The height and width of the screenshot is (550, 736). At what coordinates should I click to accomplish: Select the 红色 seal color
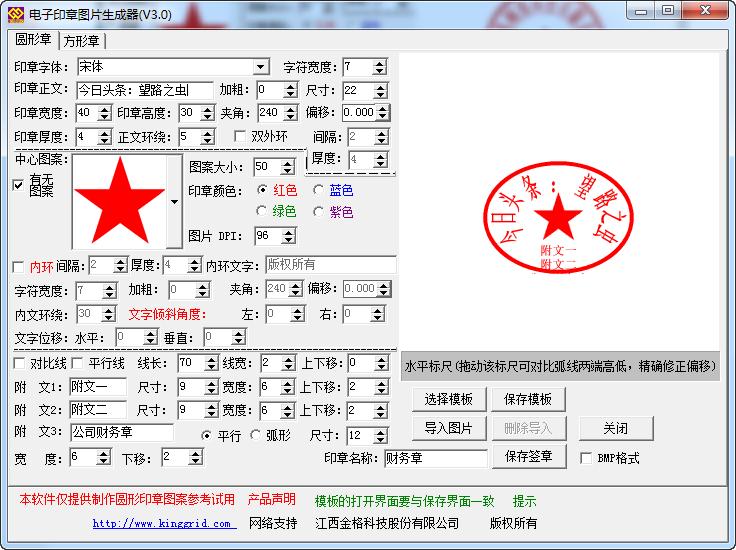(x=262, y=190)
